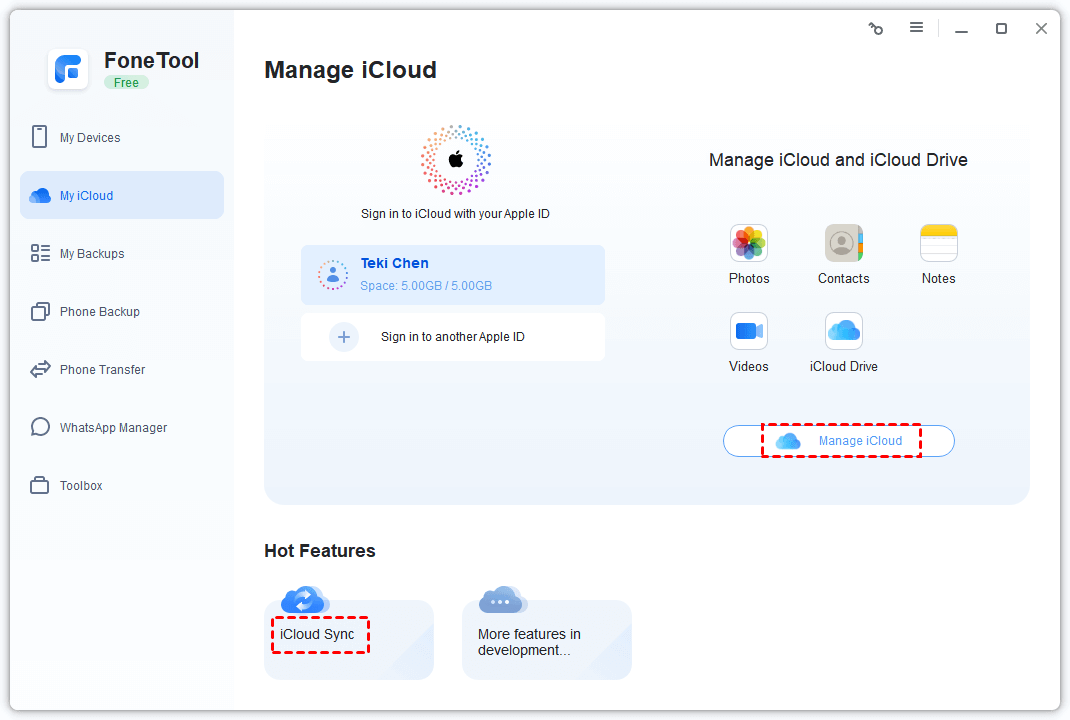The width and height of the screenshot is (1070, 720).
Task: Click the plus icon to add Apple ID
Action: (343, 337)
